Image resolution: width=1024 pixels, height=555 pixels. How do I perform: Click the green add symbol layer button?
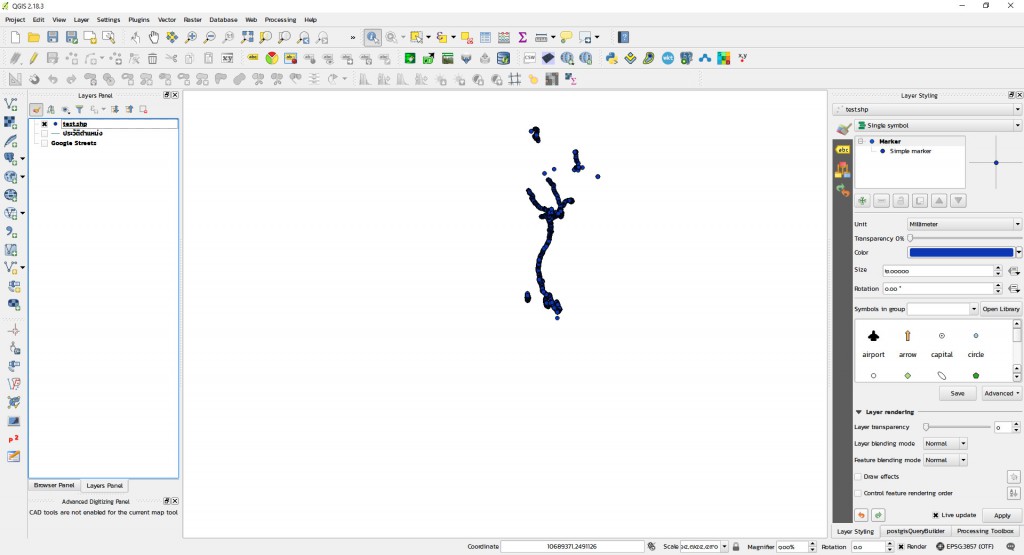(862, 201)
